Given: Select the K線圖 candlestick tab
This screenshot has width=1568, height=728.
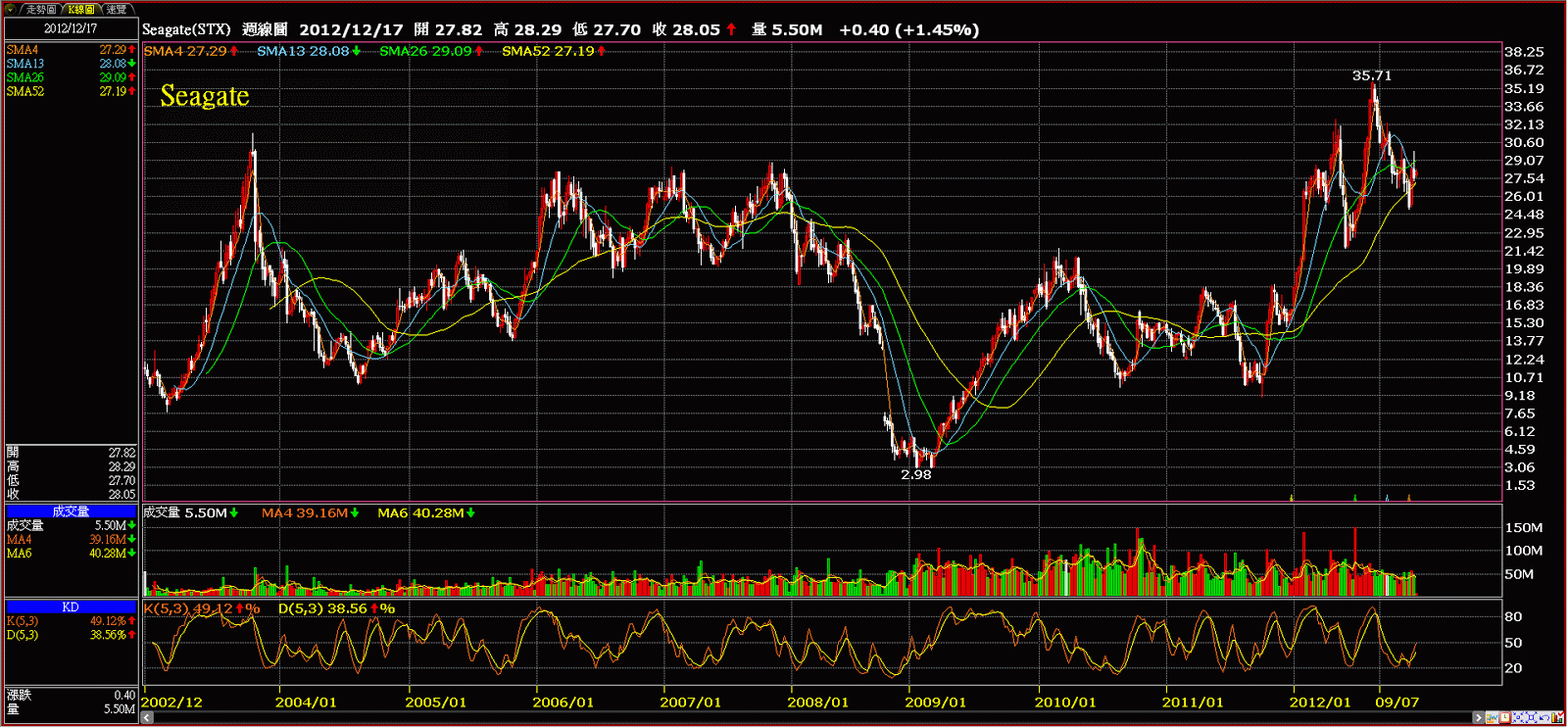Looking at the screenshot, I should (x=81, y=10).
